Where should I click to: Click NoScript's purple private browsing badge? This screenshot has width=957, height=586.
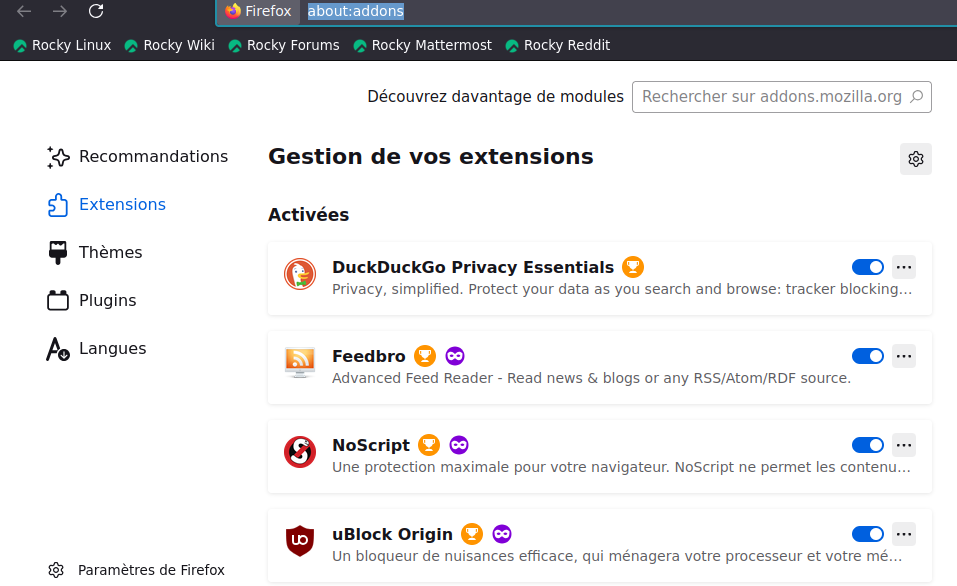click(x=459, y=446)
